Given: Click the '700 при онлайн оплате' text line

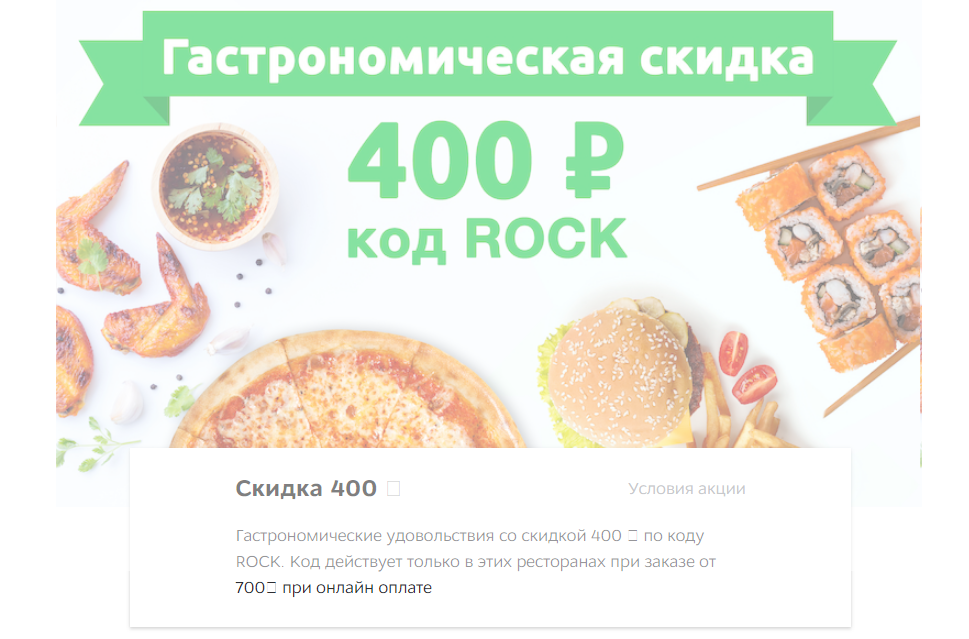Looking at the screenshot, I should pyautogui.click(x=334, y=588).
